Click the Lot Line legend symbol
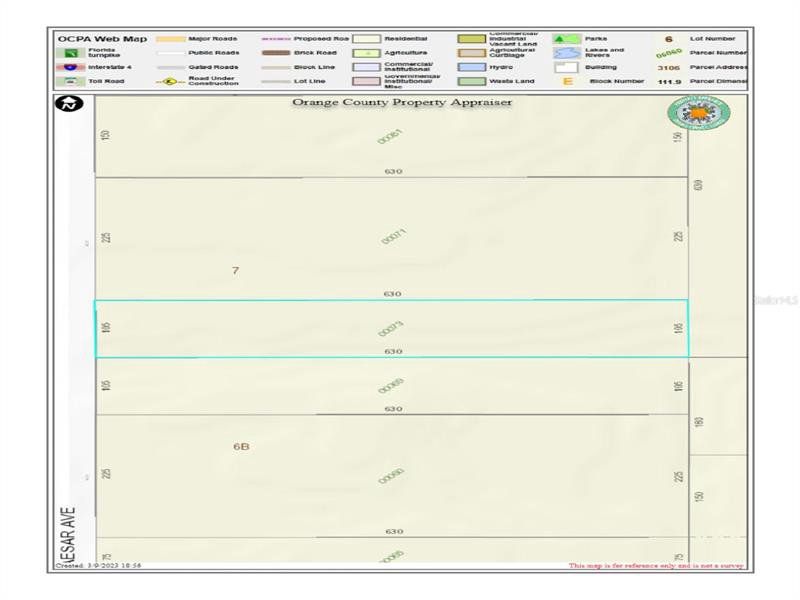 [276, 81]
